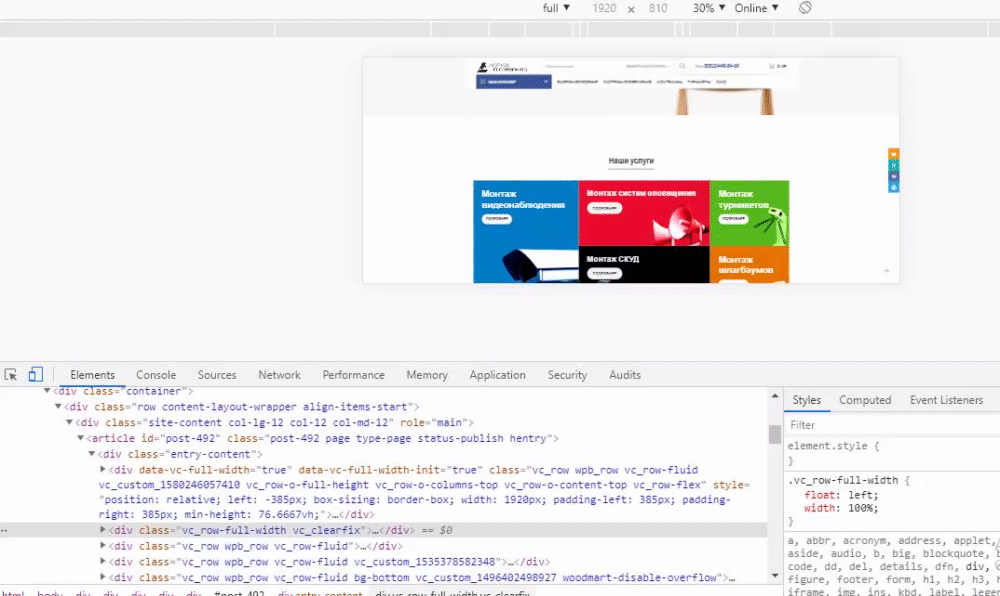The height and width of the screenshot is (596, 1000).
Task: Open the 30% zoom dropdown
Action: [x=709, y=8]
